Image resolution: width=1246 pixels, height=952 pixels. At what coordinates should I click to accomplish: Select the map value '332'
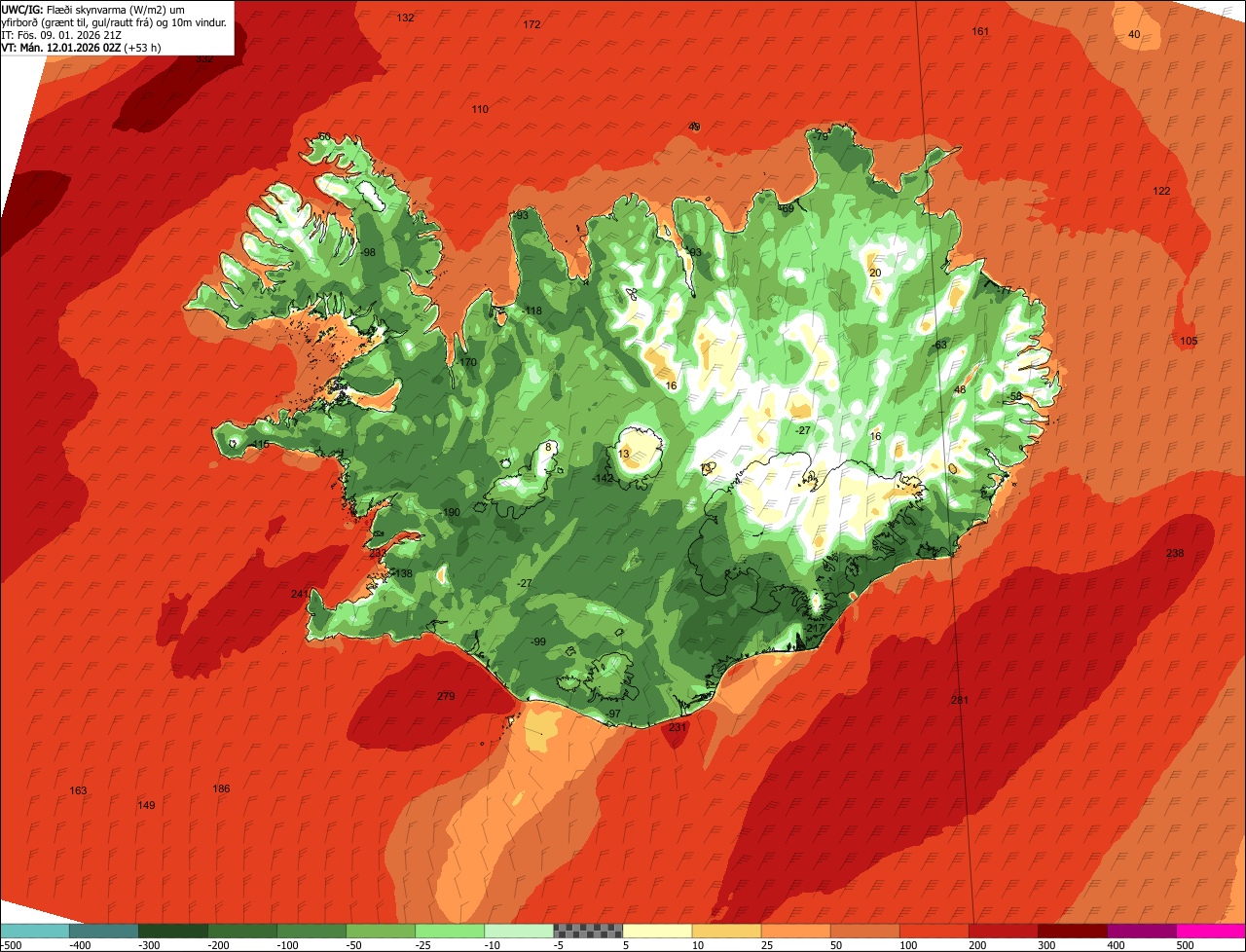pos(204,58)
